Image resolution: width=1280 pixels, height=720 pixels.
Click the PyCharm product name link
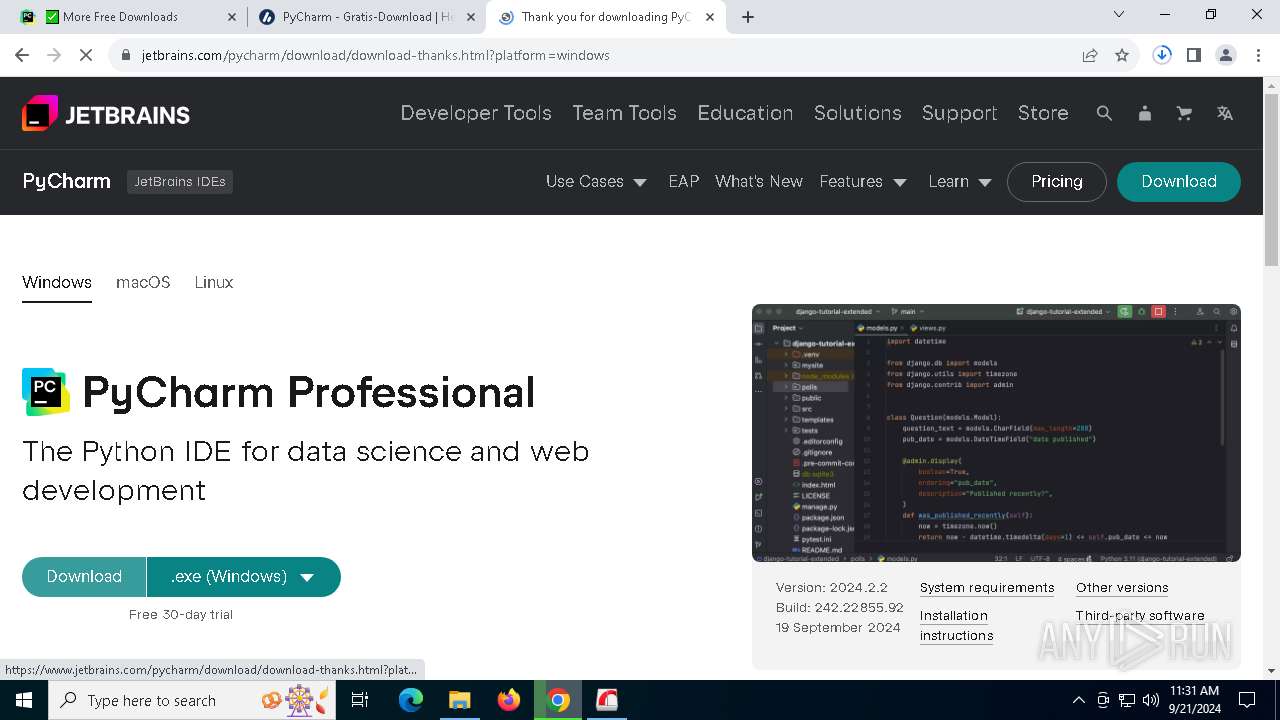coord(66,181)
